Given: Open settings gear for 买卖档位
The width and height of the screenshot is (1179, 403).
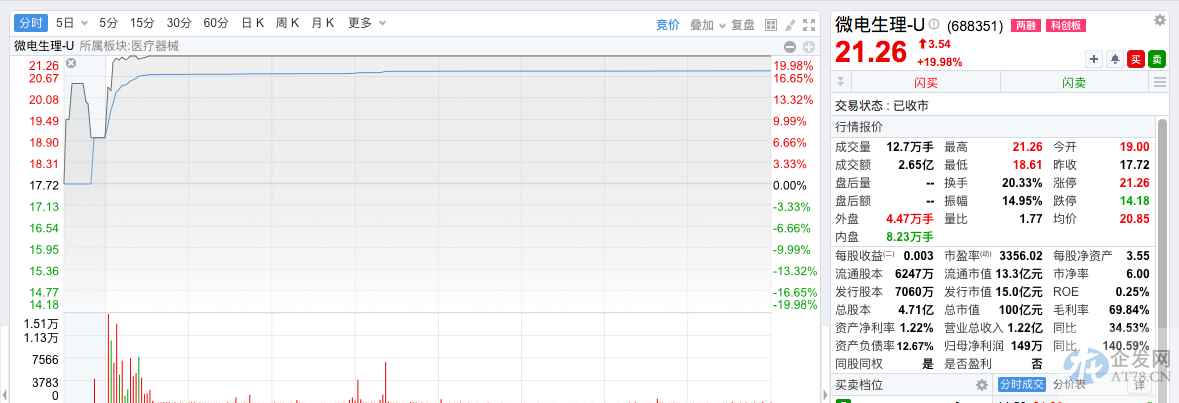Looking at the screenshot, I should coord(981,385).
